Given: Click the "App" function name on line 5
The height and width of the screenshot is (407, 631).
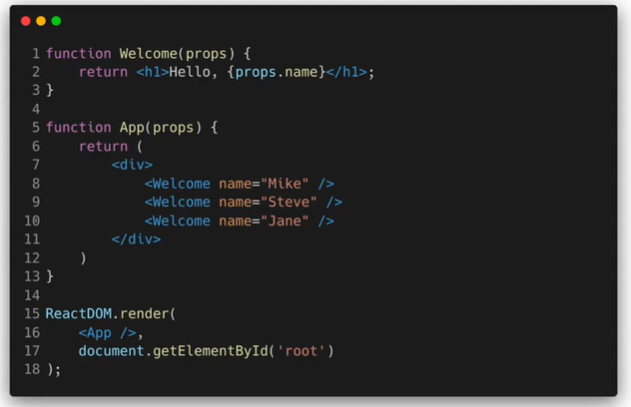Looking at the screenshot, I should [x=132, y=127].
